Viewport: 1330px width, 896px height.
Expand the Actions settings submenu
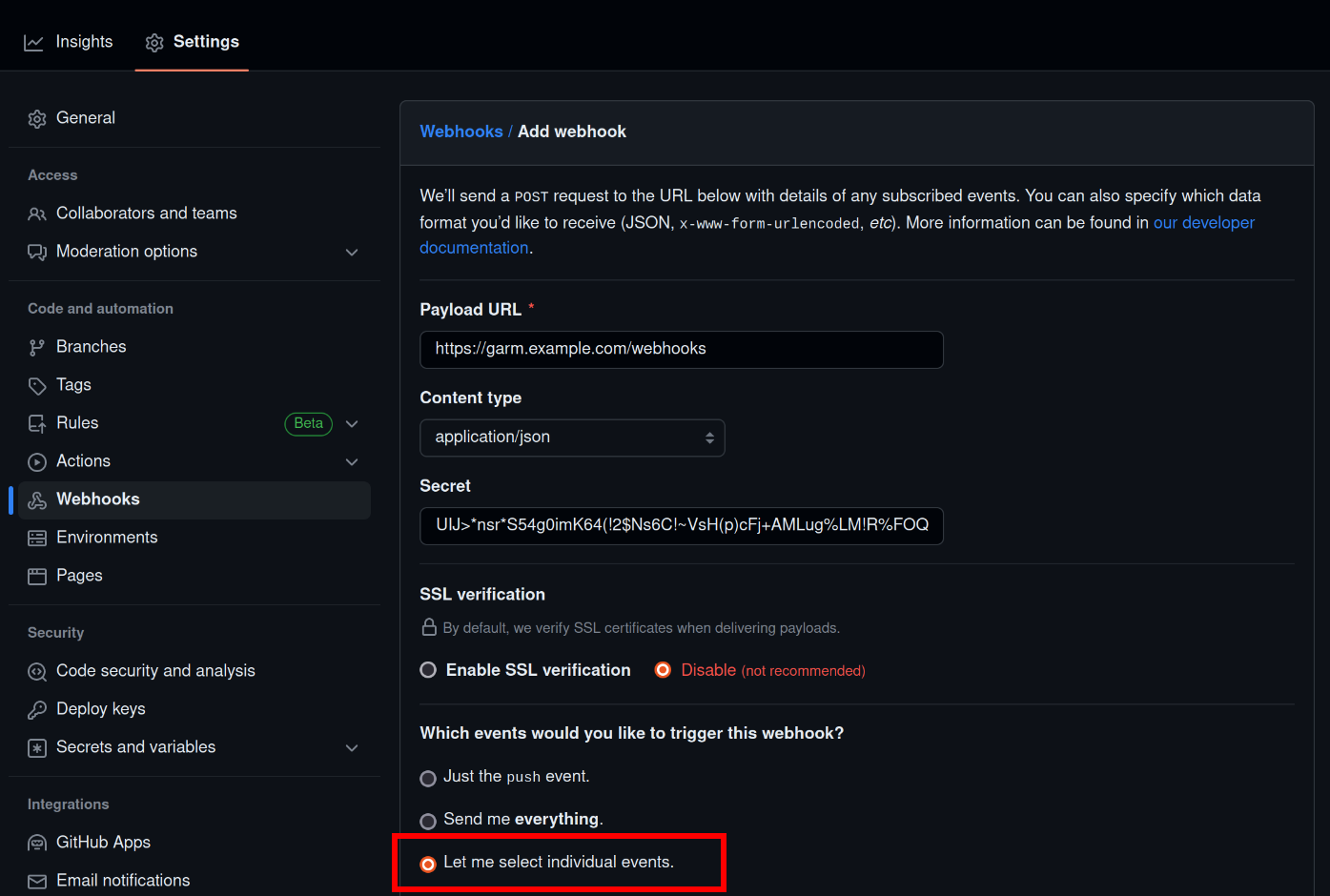click(352, 462)
